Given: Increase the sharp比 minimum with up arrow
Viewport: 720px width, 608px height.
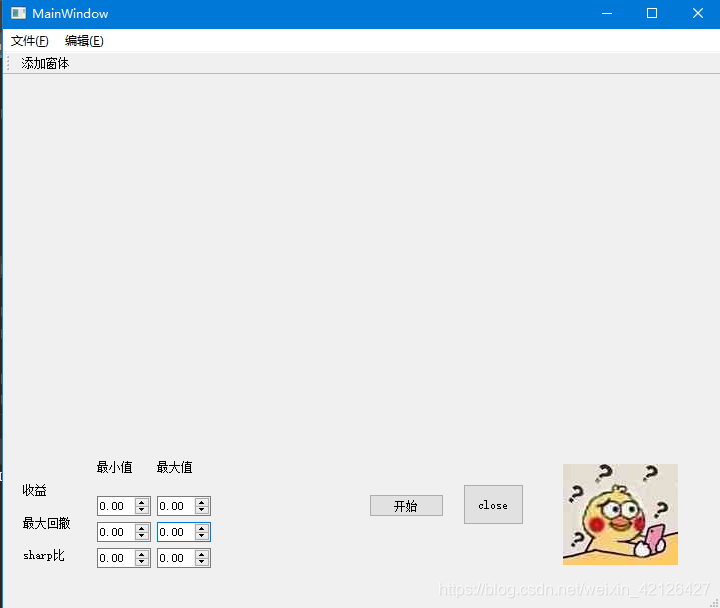Looking at the screenshot, I should (142, 554).
